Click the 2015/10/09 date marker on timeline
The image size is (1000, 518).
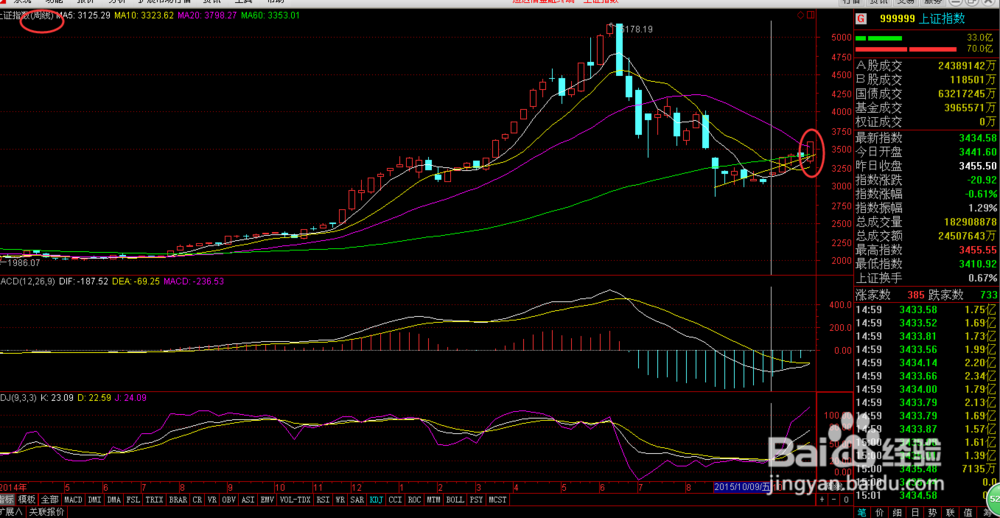click(742, 487)
